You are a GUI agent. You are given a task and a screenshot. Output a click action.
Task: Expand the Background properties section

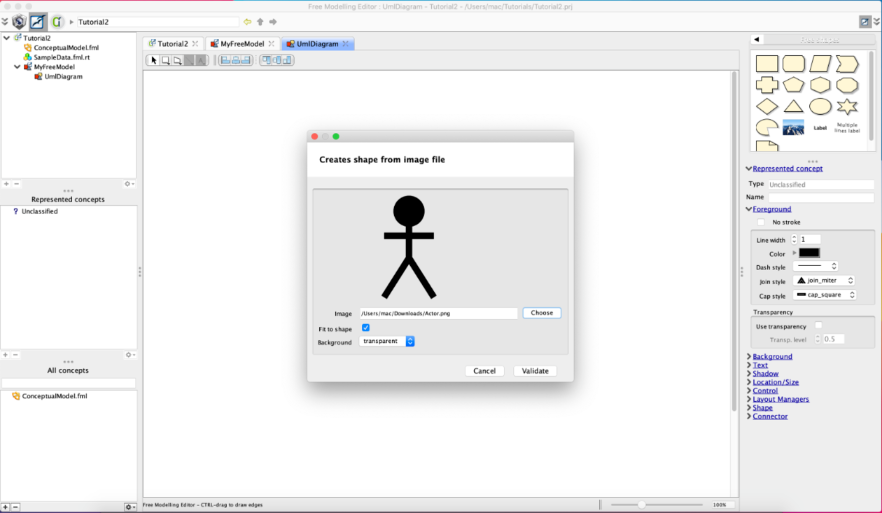coord(749,356)
